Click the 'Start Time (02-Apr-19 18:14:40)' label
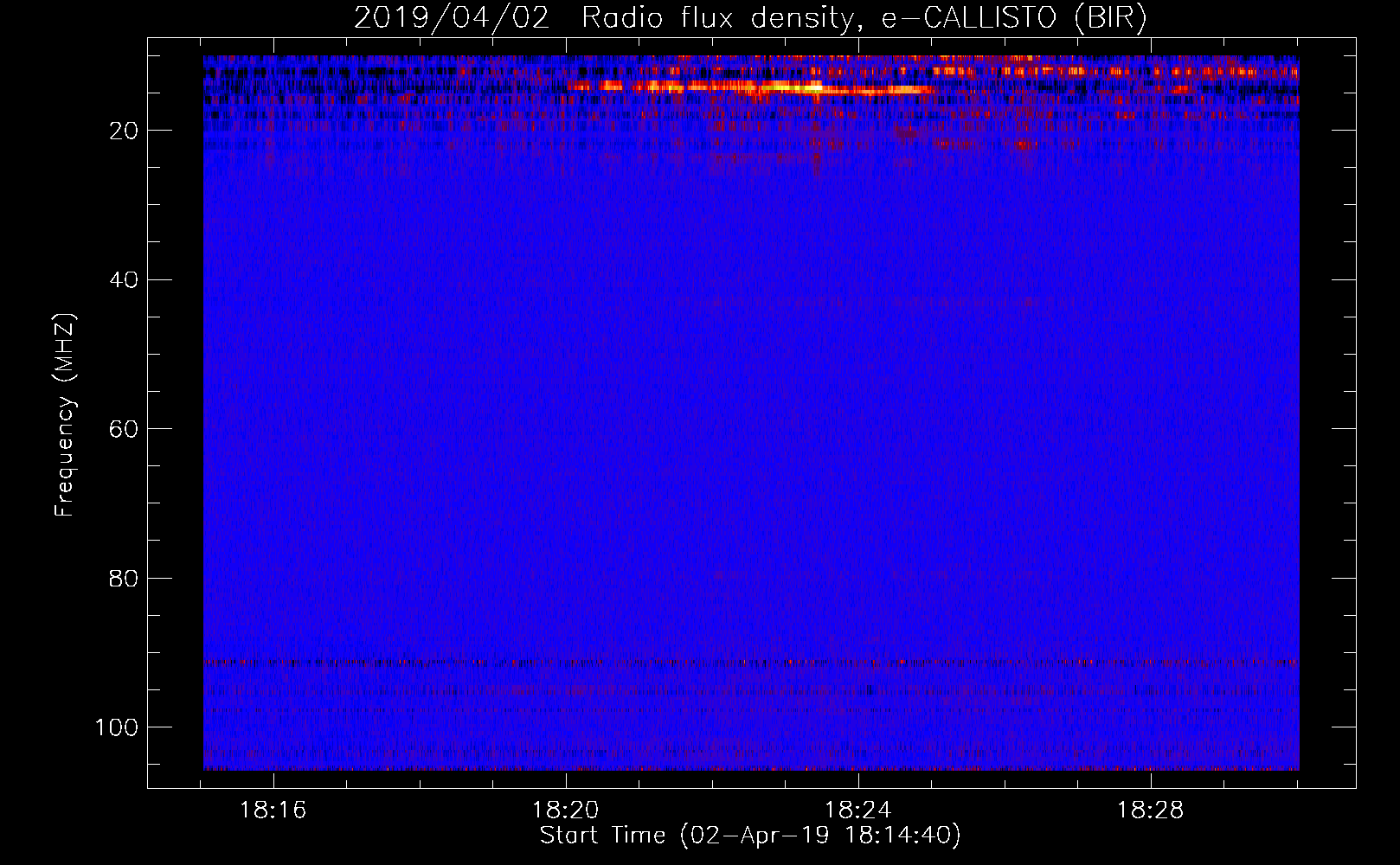 pyautogui.click(x=750, y=836)
